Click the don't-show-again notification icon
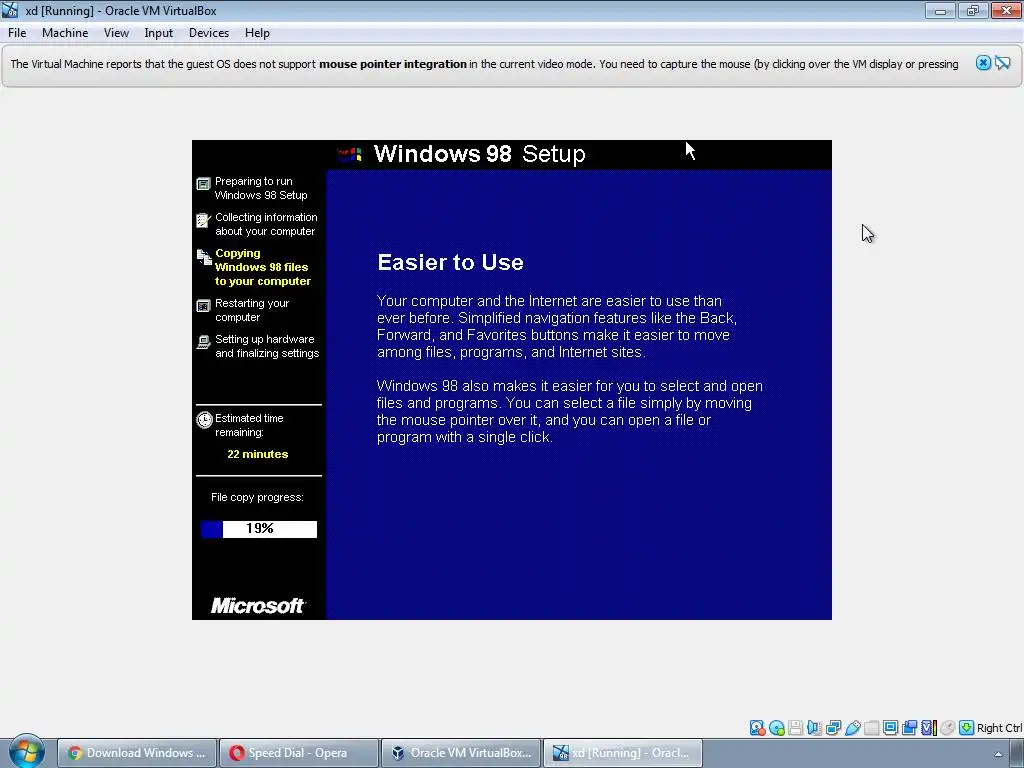The height and width of the screenshot is (768, 1024). (x=1003, y=63)
